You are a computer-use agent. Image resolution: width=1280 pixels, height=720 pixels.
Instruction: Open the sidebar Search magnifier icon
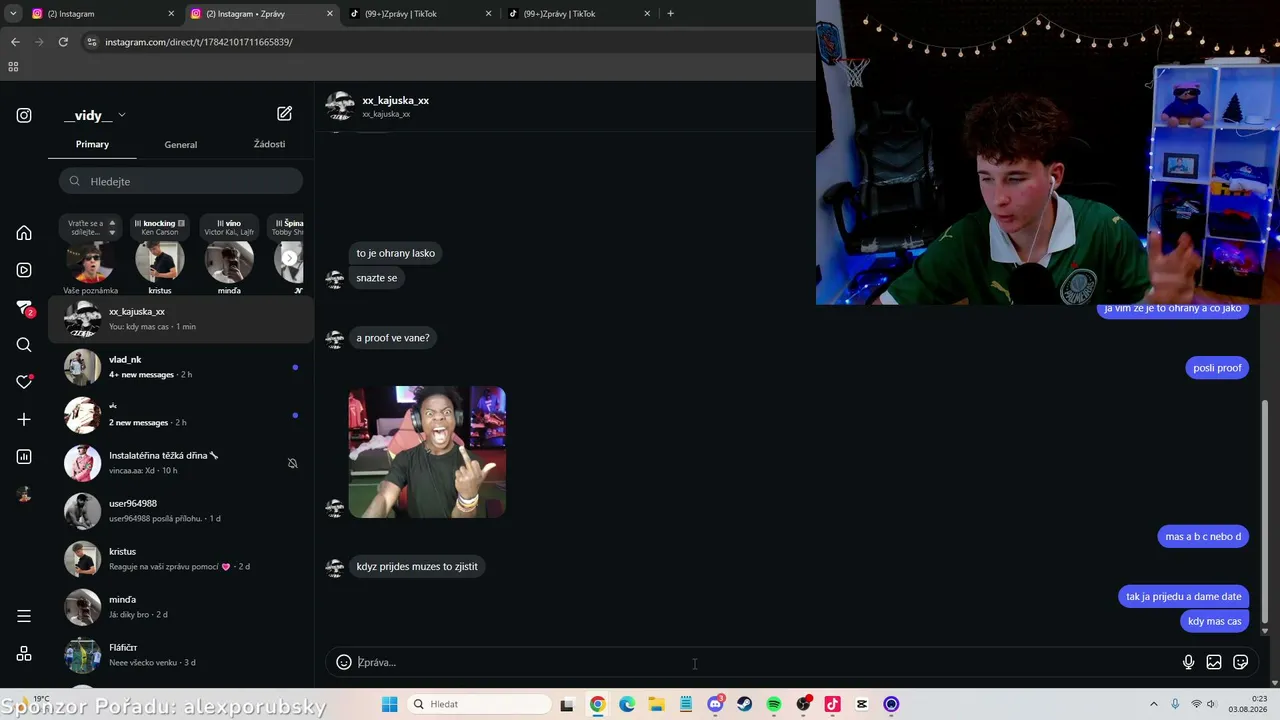coord(24,345)
